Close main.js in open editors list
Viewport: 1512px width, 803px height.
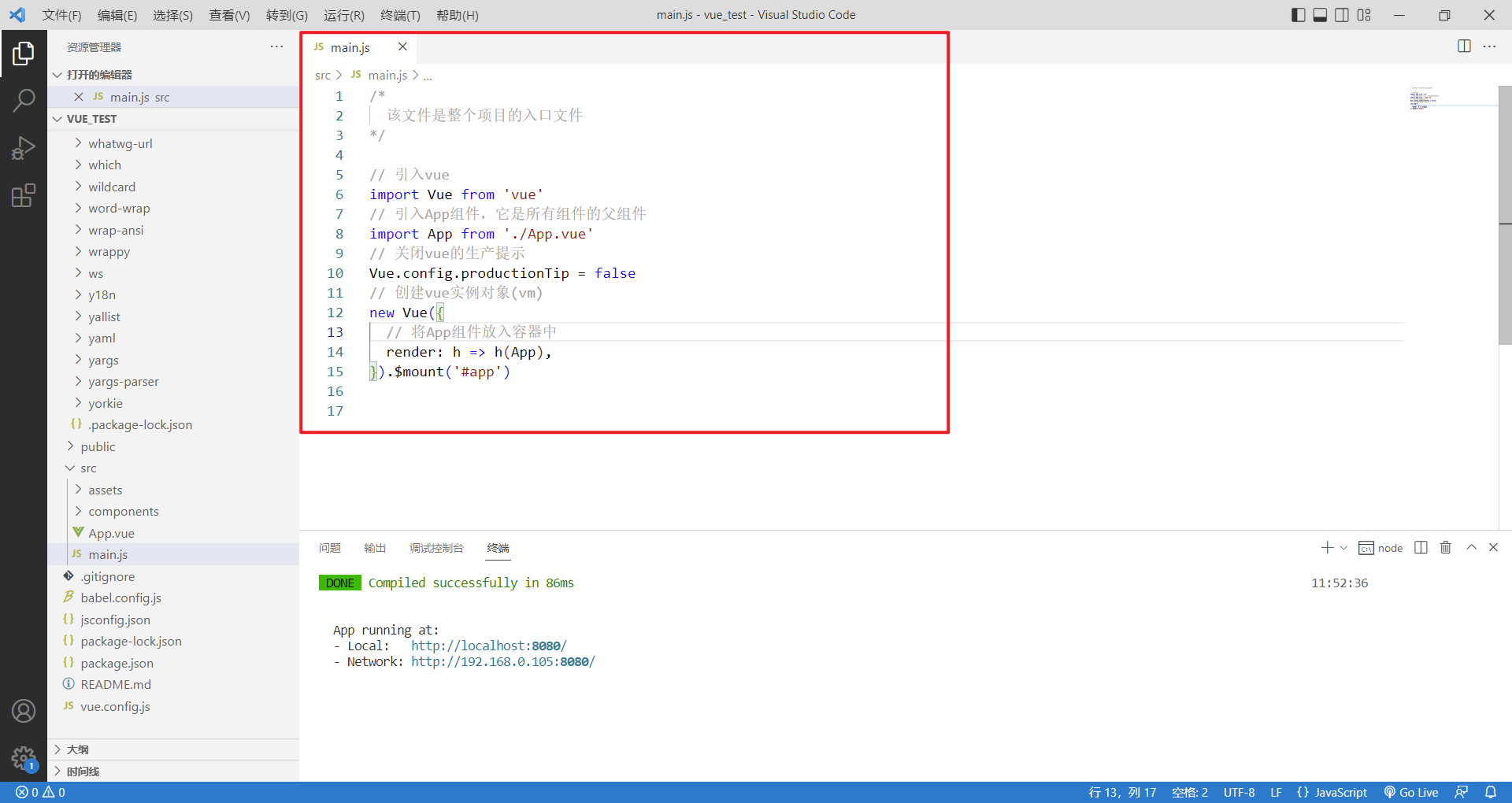pyautogui.click(x=78, y=97)
